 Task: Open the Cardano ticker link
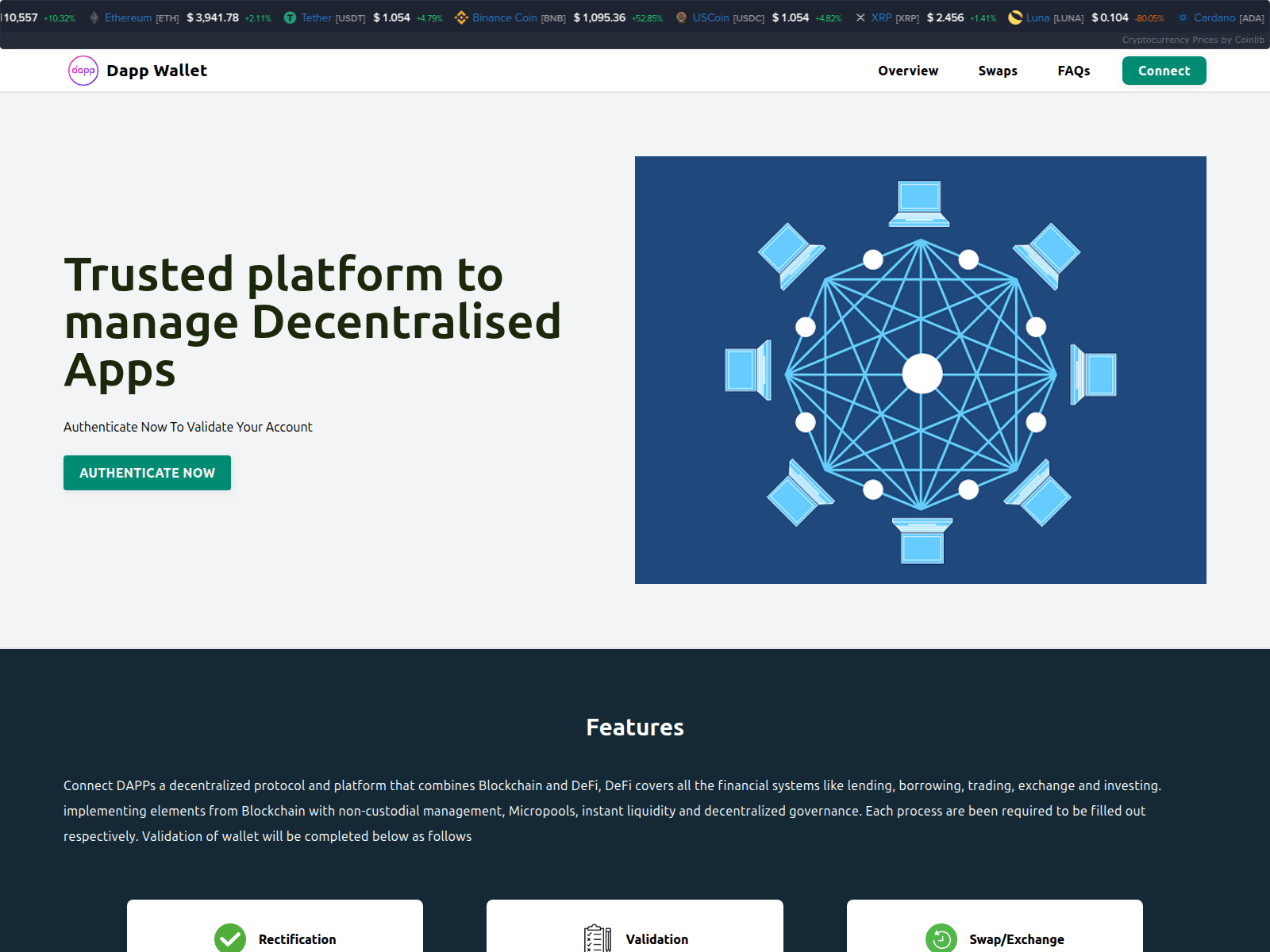(1214, 17)
